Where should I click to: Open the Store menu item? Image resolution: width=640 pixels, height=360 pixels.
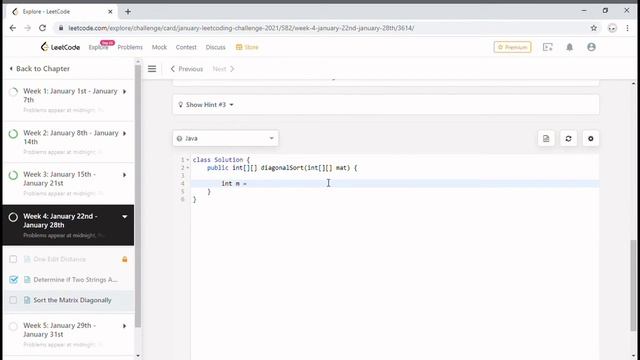(x=247, y=47)
